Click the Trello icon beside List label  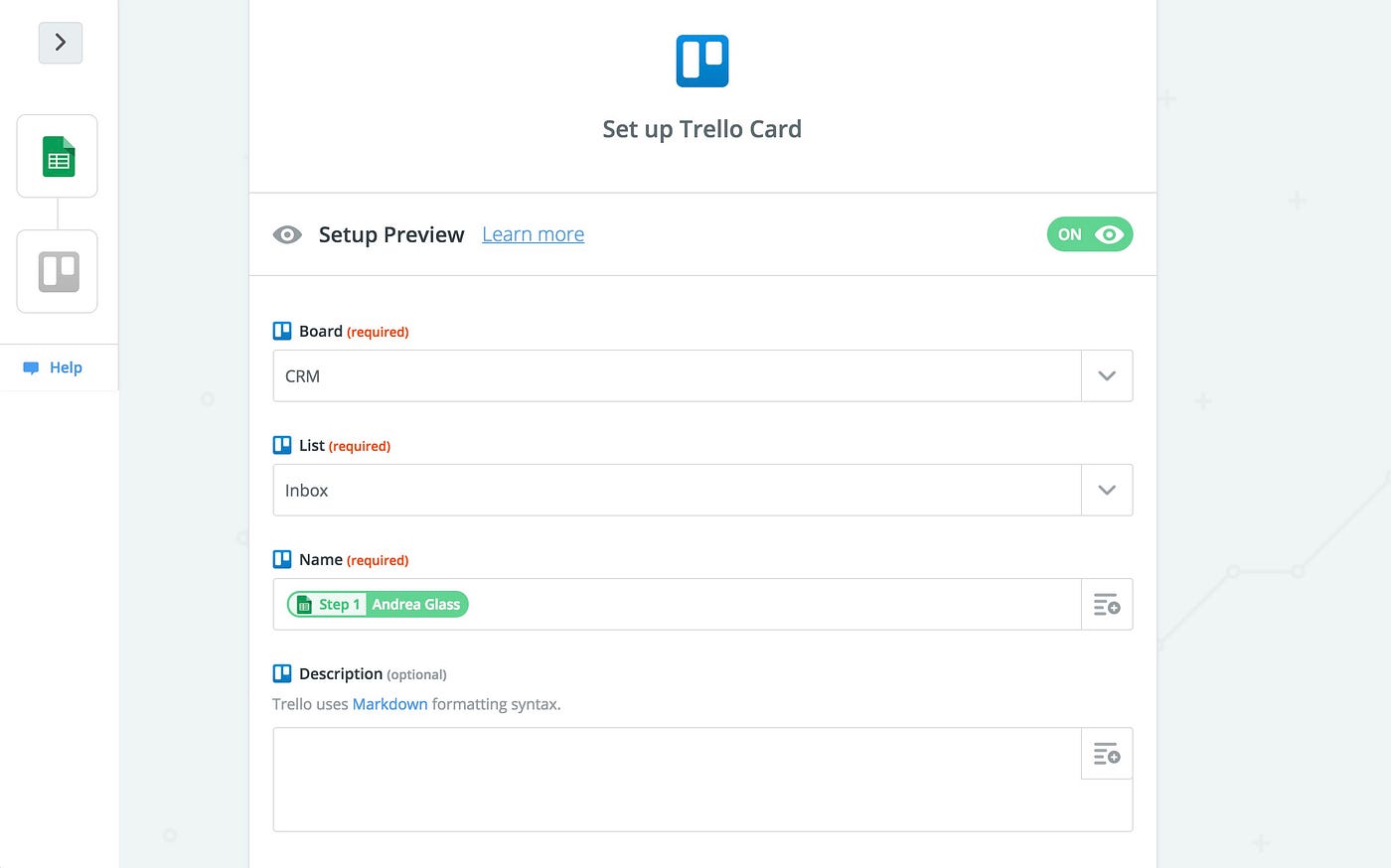coord(282,445)
